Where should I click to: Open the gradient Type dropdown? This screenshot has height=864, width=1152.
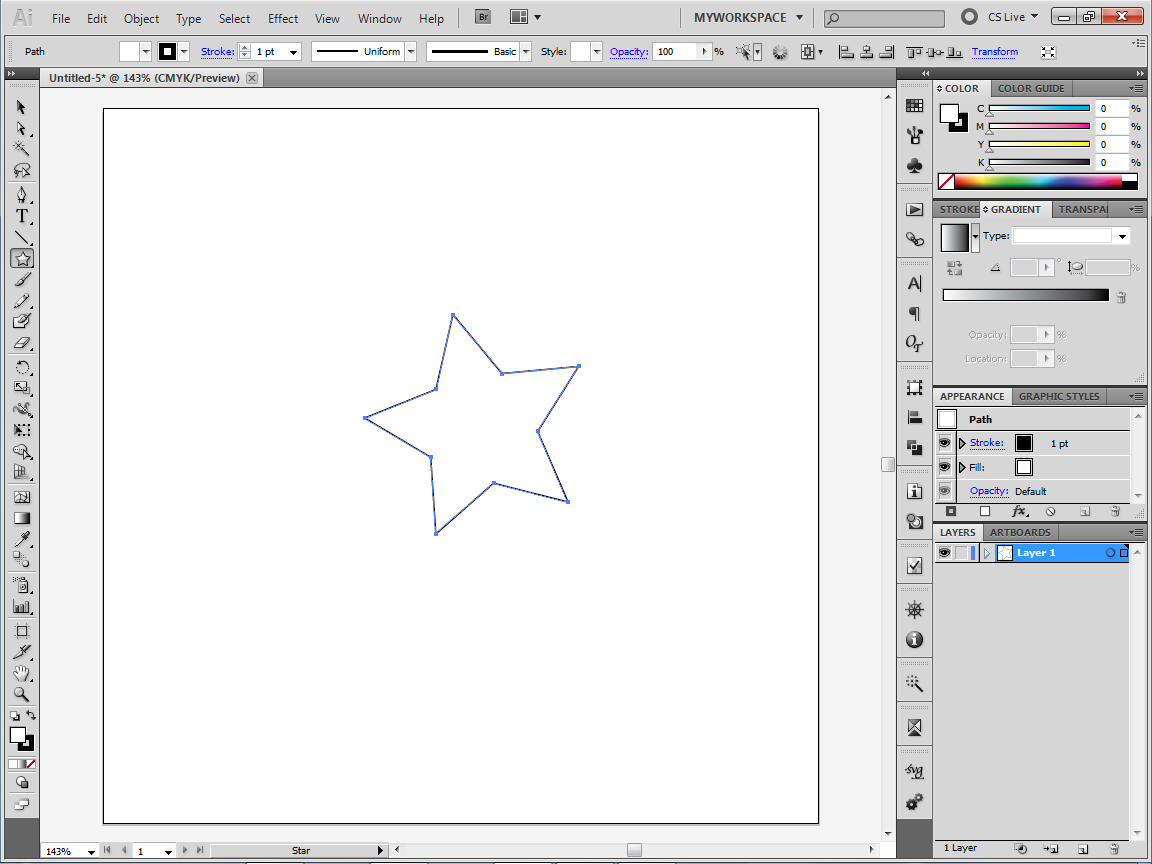click(1122, 235)
